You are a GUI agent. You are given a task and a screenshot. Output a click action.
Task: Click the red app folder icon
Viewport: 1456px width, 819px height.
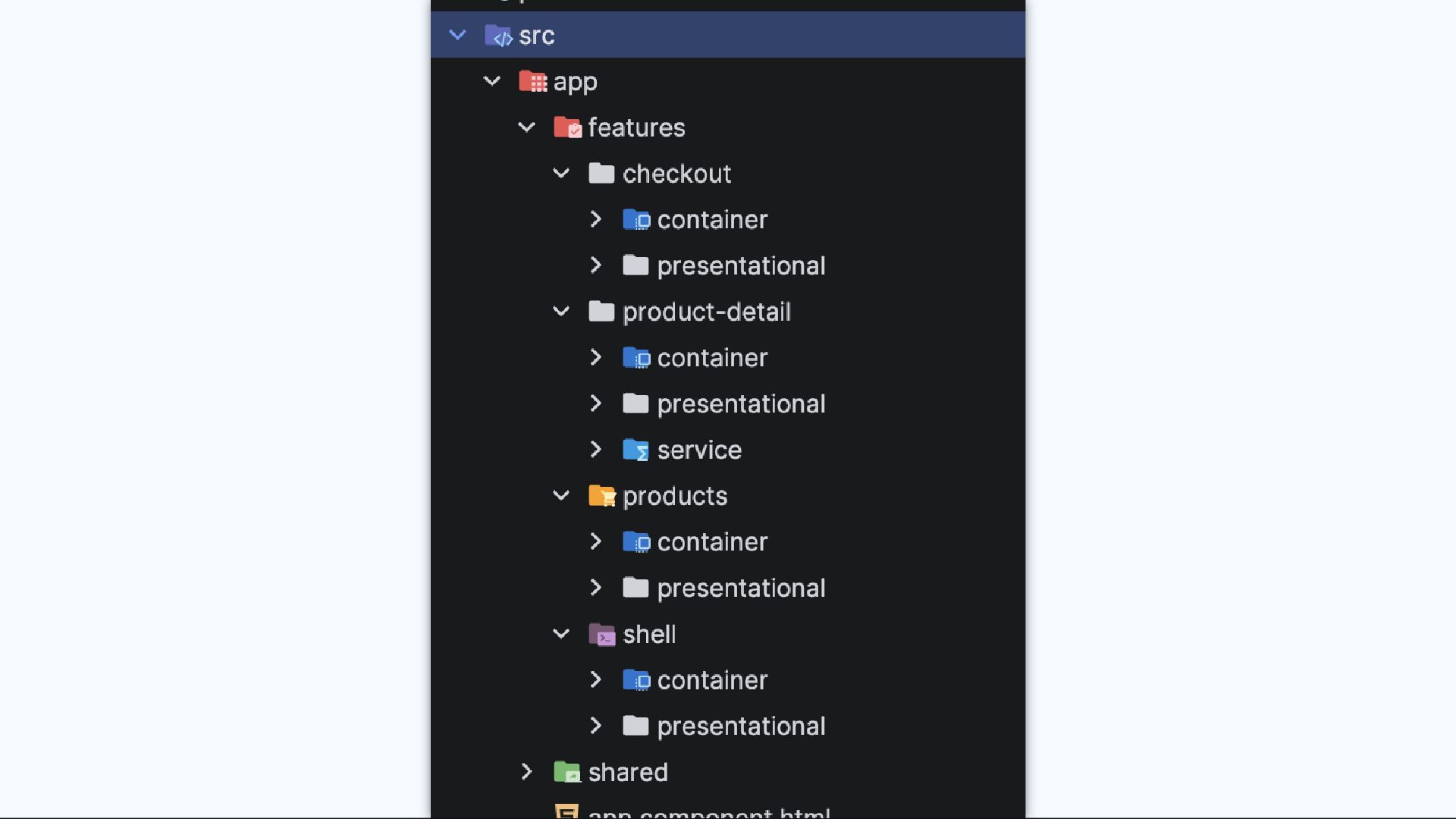point(532,81)
